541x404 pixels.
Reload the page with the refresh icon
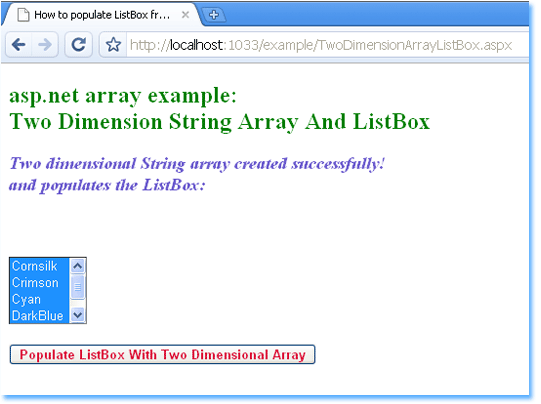(78, 45)
